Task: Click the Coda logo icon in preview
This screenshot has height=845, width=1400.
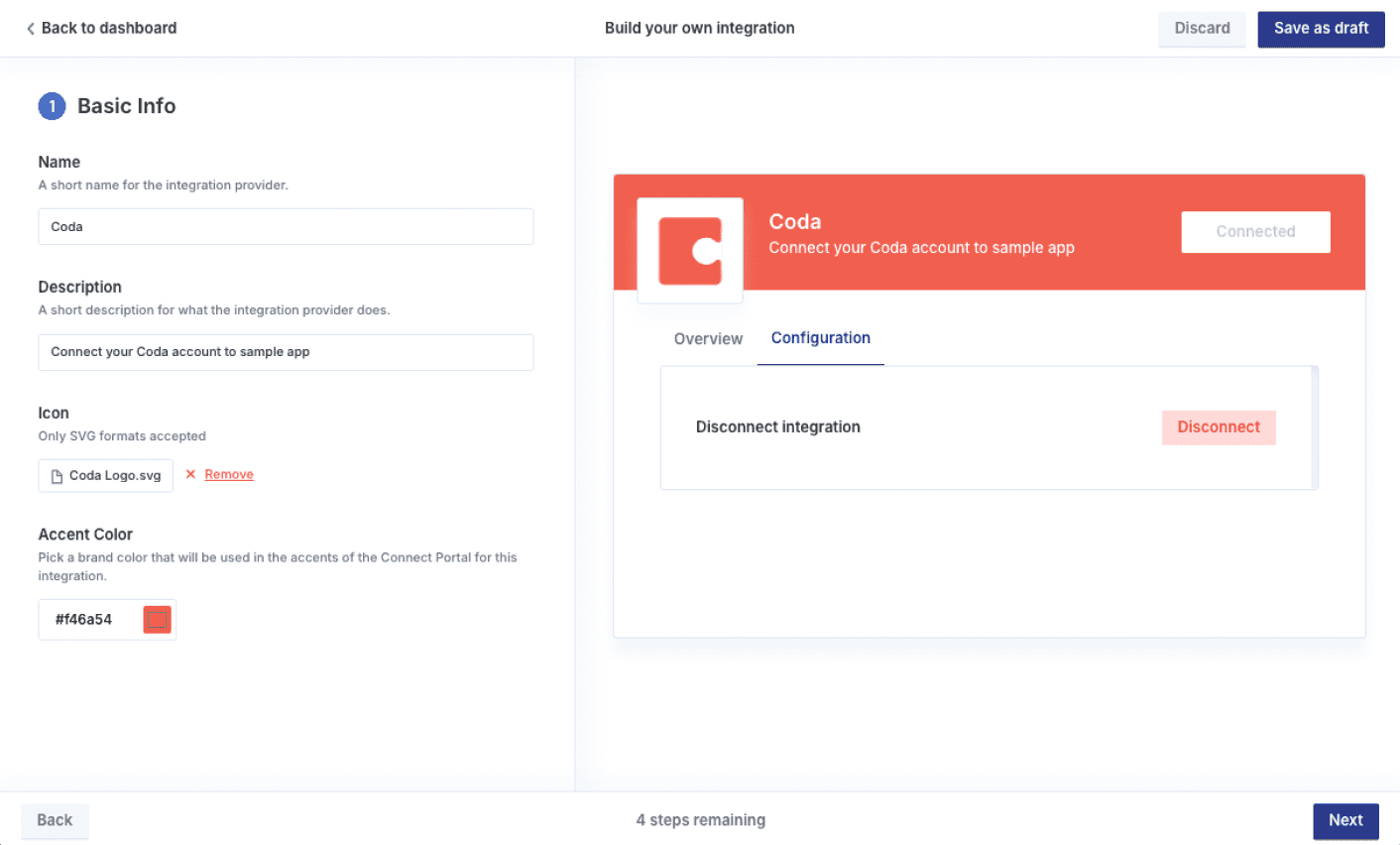Action: pos(690,251)
